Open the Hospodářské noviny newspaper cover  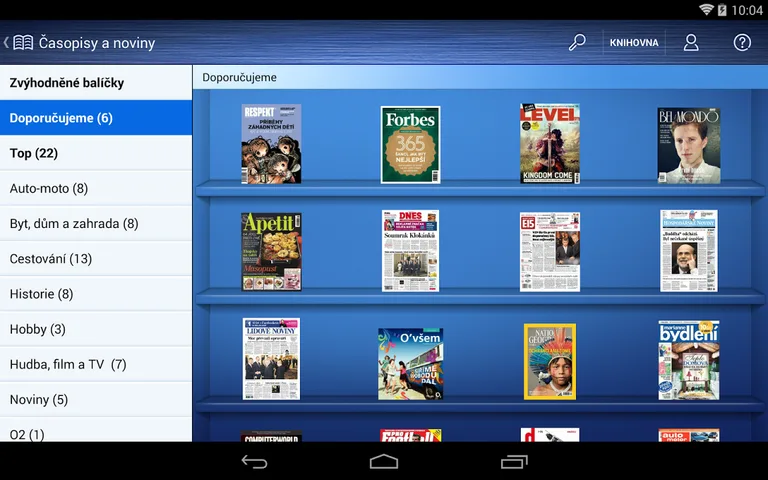[689, 251]
